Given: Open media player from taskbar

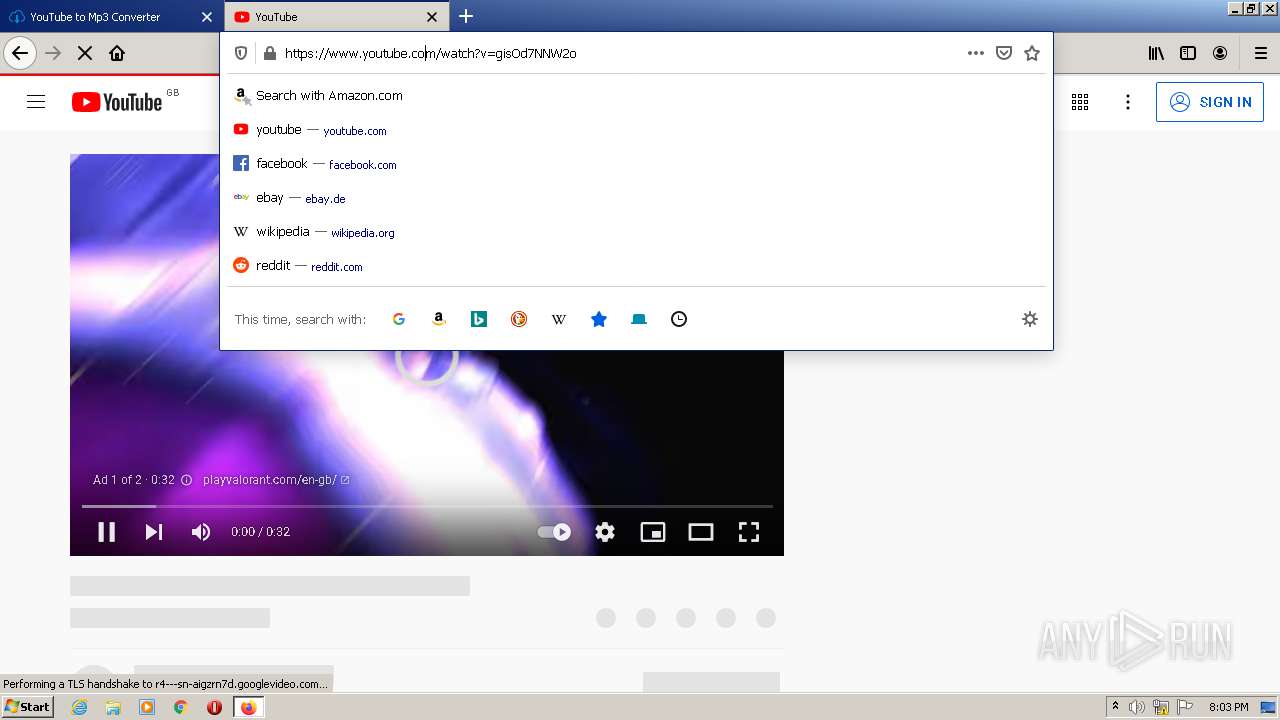Looking at the screenshot, I should 147,707.
